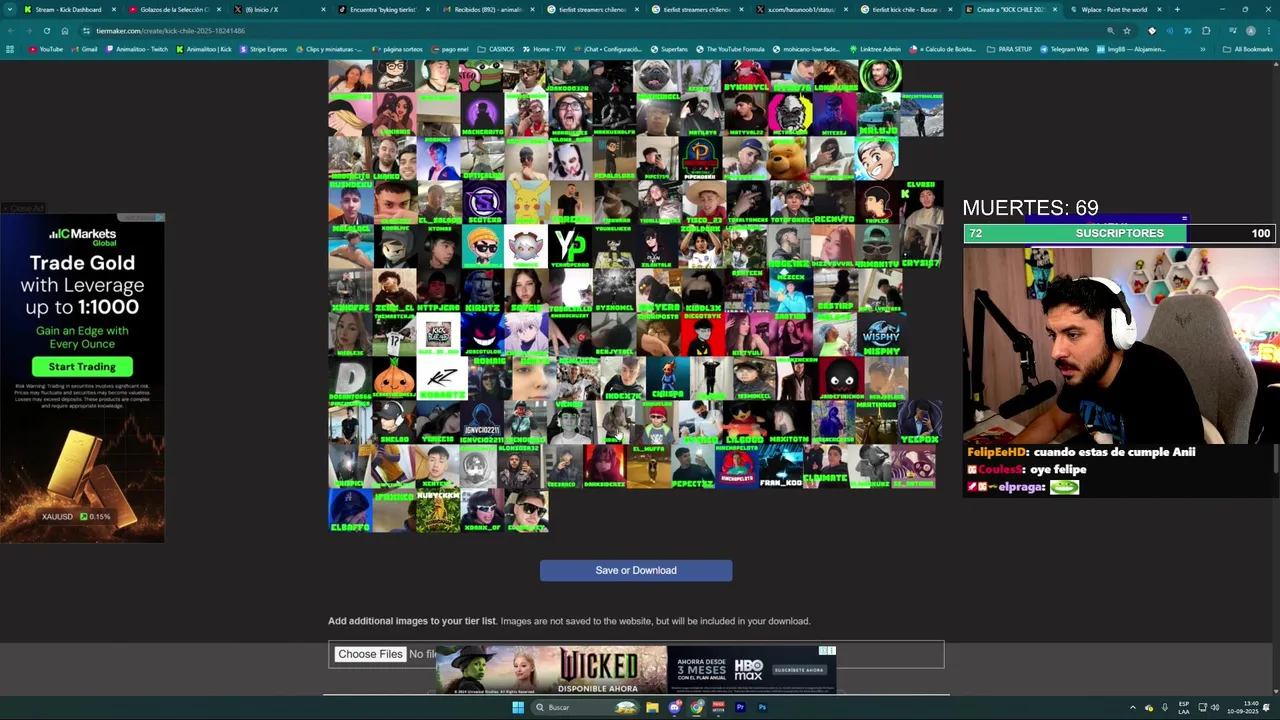The height and width of the screenshot is (720, 1280).
Task: Click Start Trading in IC Markets ad
Action: [x=82, y=367]
